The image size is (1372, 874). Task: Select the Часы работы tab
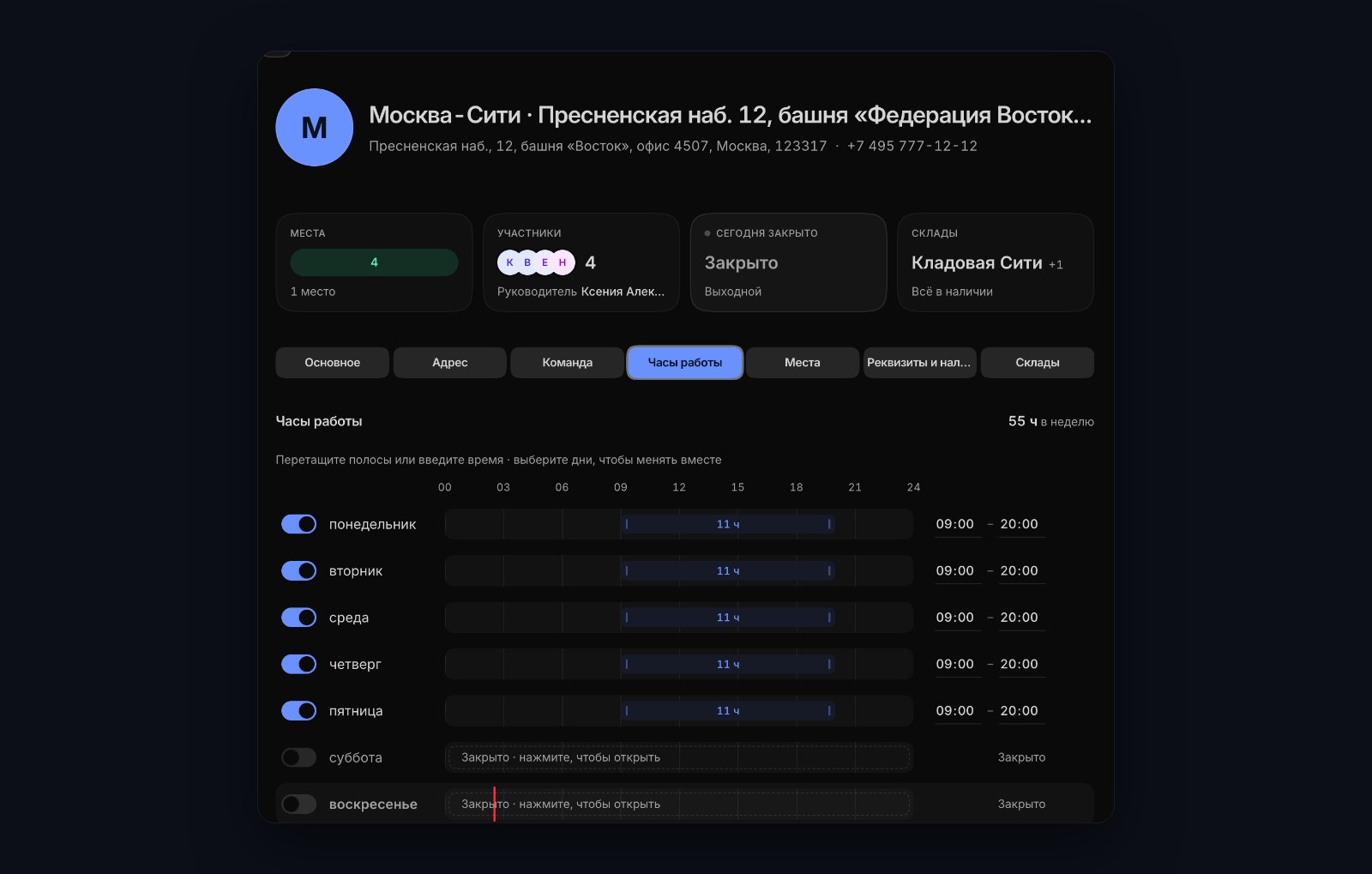(685, 362)
